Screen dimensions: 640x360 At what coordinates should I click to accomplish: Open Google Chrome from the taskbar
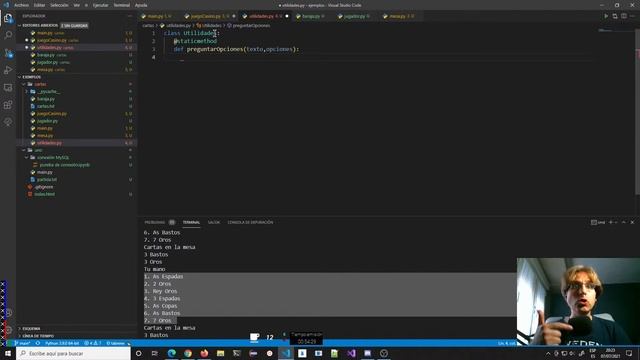tap(188, 353)
